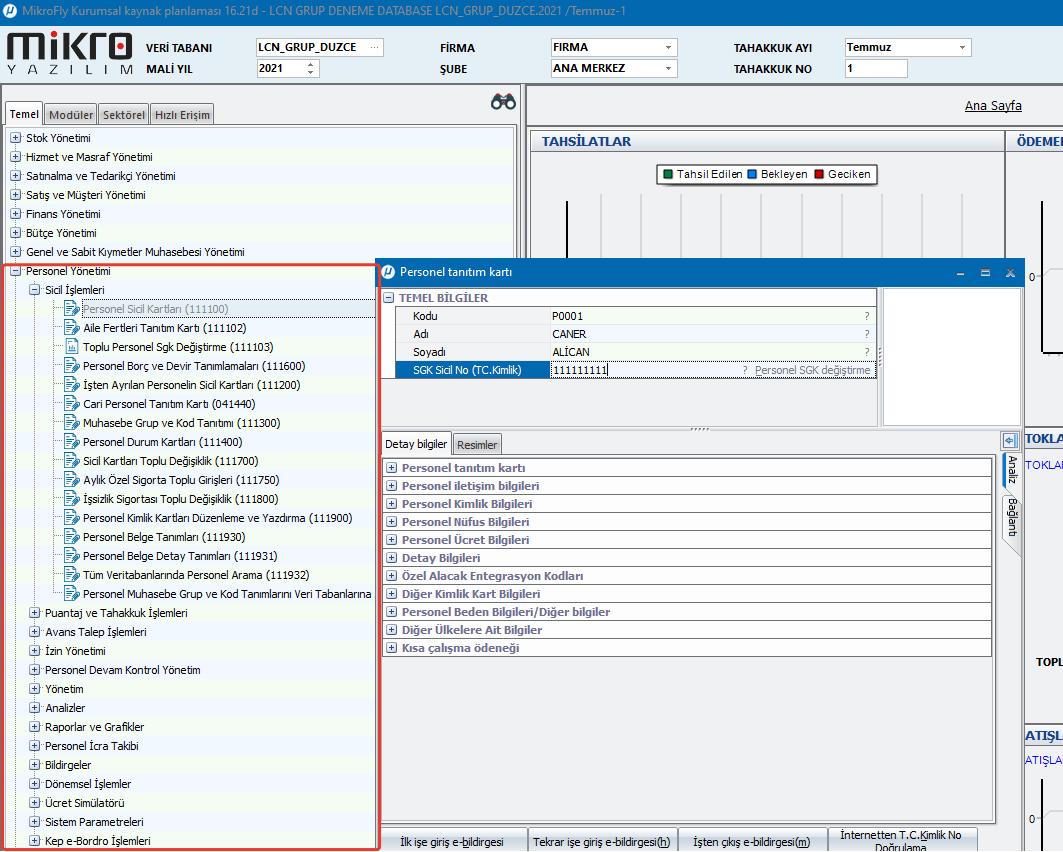This screenshot has height=852, width=1063.
Task: Click the İlk işe giriş e-bildirgesi button
Action: pyautogui.click(x=451, y=841)
